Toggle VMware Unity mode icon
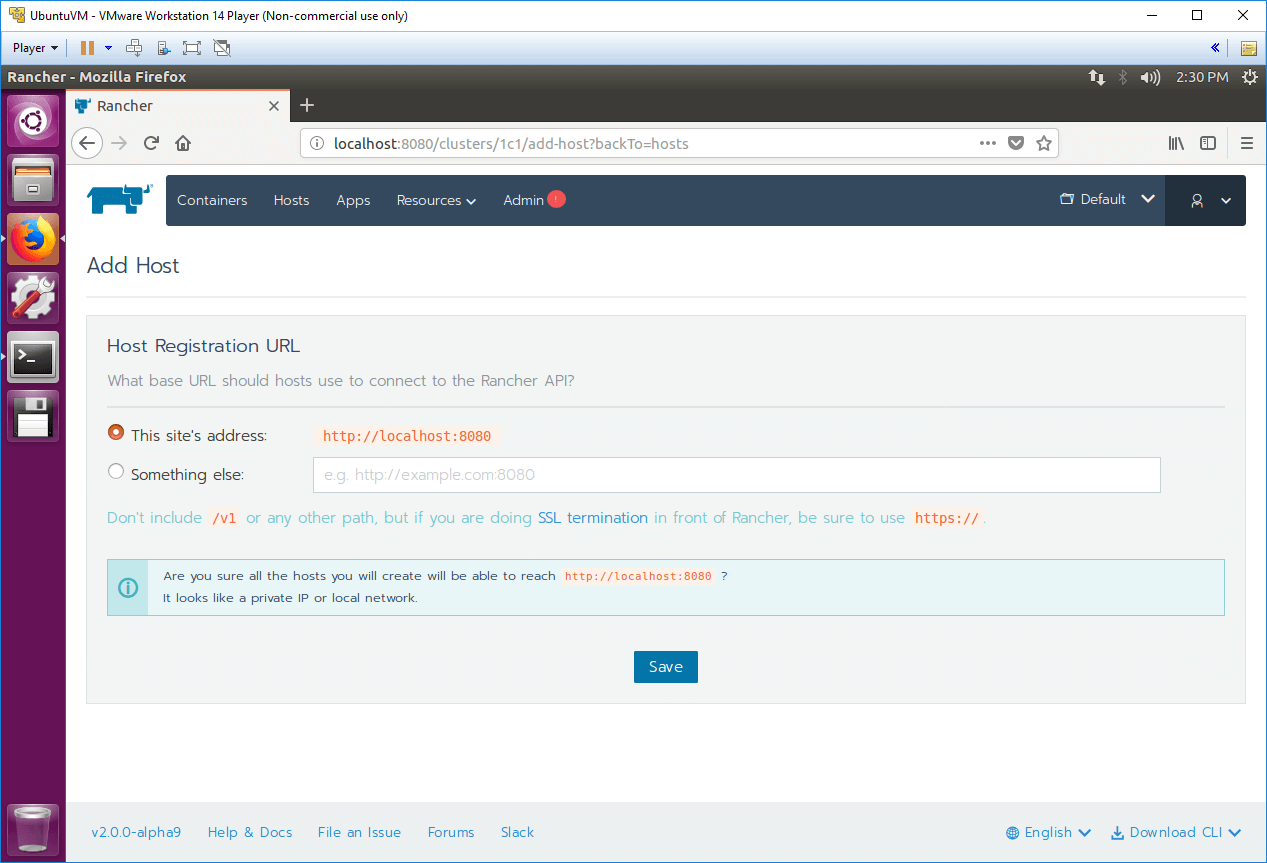The width and height of the screenshot is (1267, 863). [222, 47]
